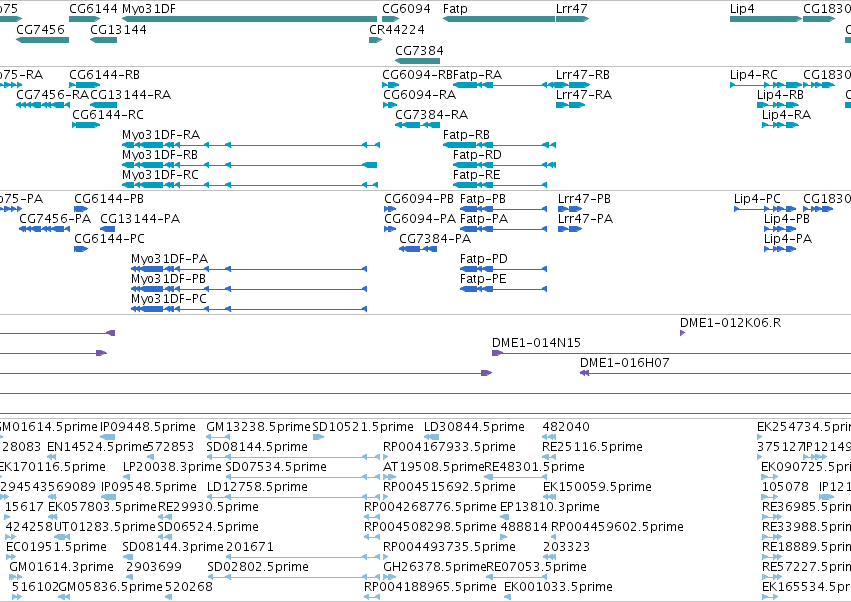Select protein Fatp-PD
Viewport: 851px width, 602px height.
click(504, 269)
